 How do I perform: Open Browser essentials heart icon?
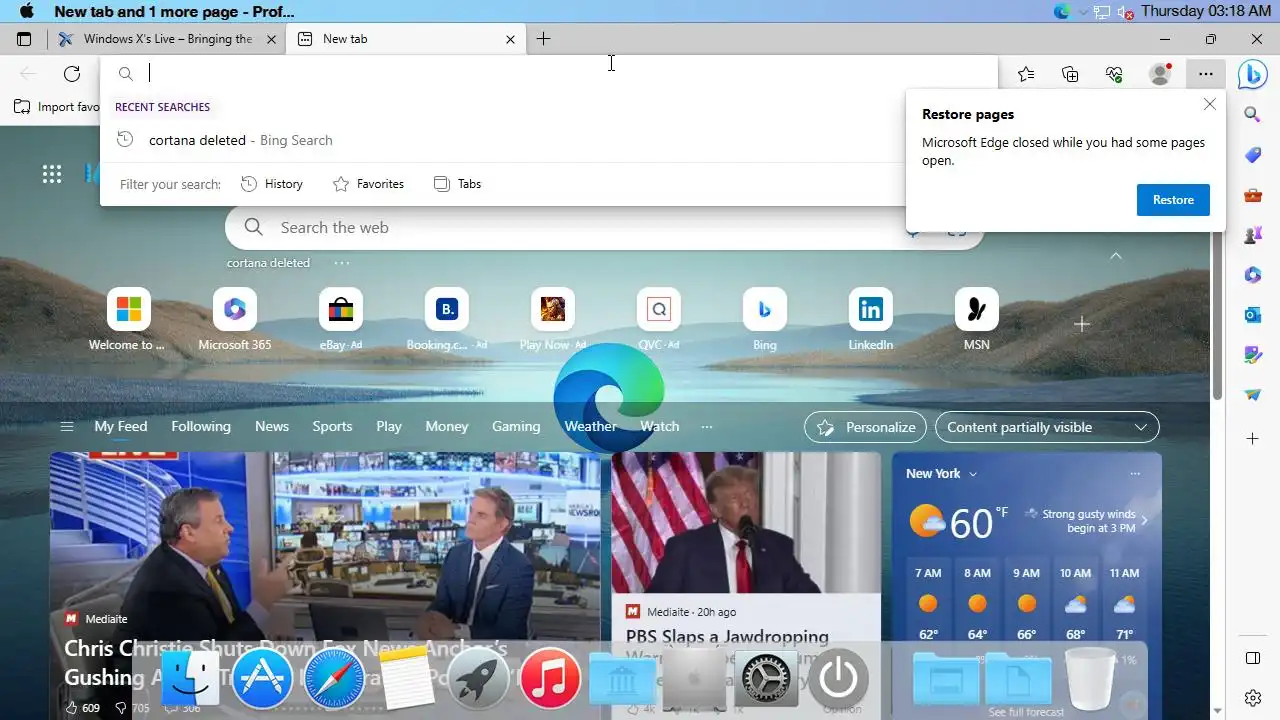1115,73
